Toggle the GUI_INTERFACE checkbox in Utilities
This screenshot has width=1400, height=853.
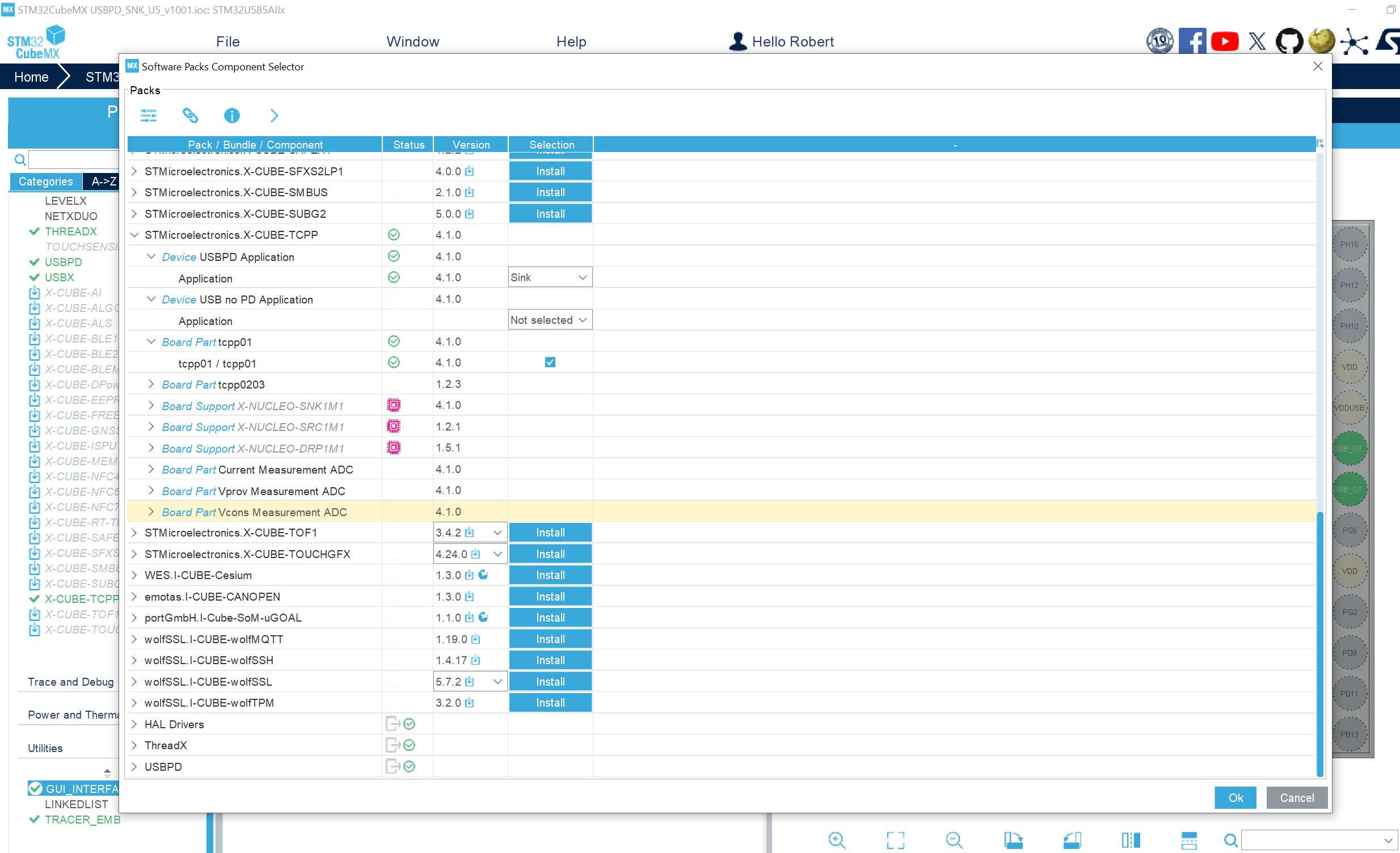tap(35, 788)
